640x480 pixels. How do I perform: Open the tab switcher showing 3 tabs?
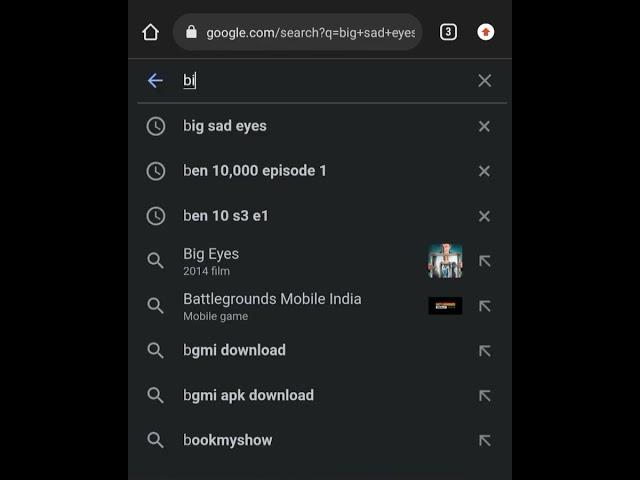[448, 32]
